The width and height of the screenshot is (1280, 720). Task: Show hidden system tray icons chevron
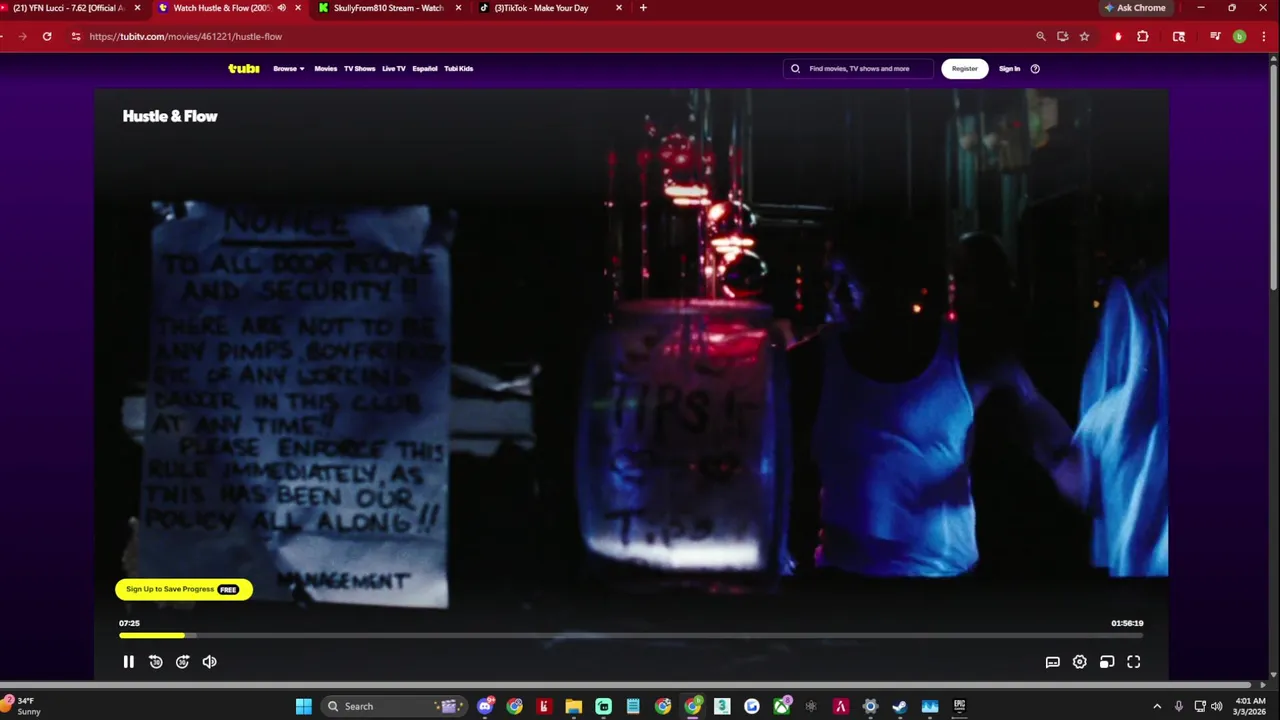[1157, 706]
